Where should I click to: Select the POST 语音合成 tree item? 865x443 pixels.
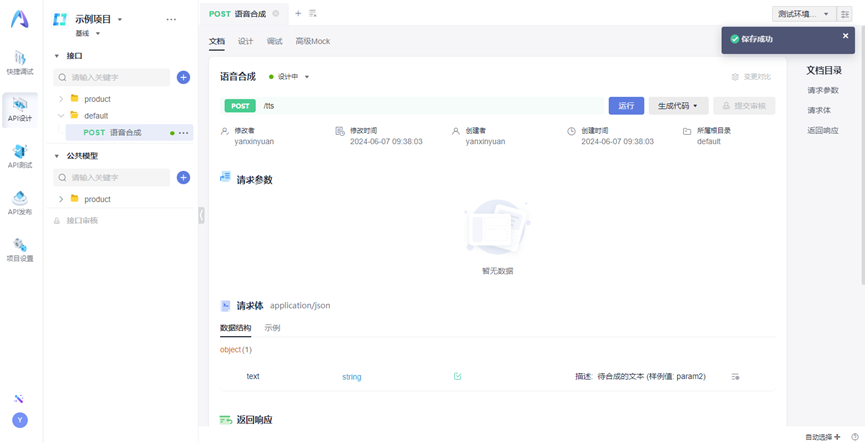pyautogui.click(x=129, y=132)
